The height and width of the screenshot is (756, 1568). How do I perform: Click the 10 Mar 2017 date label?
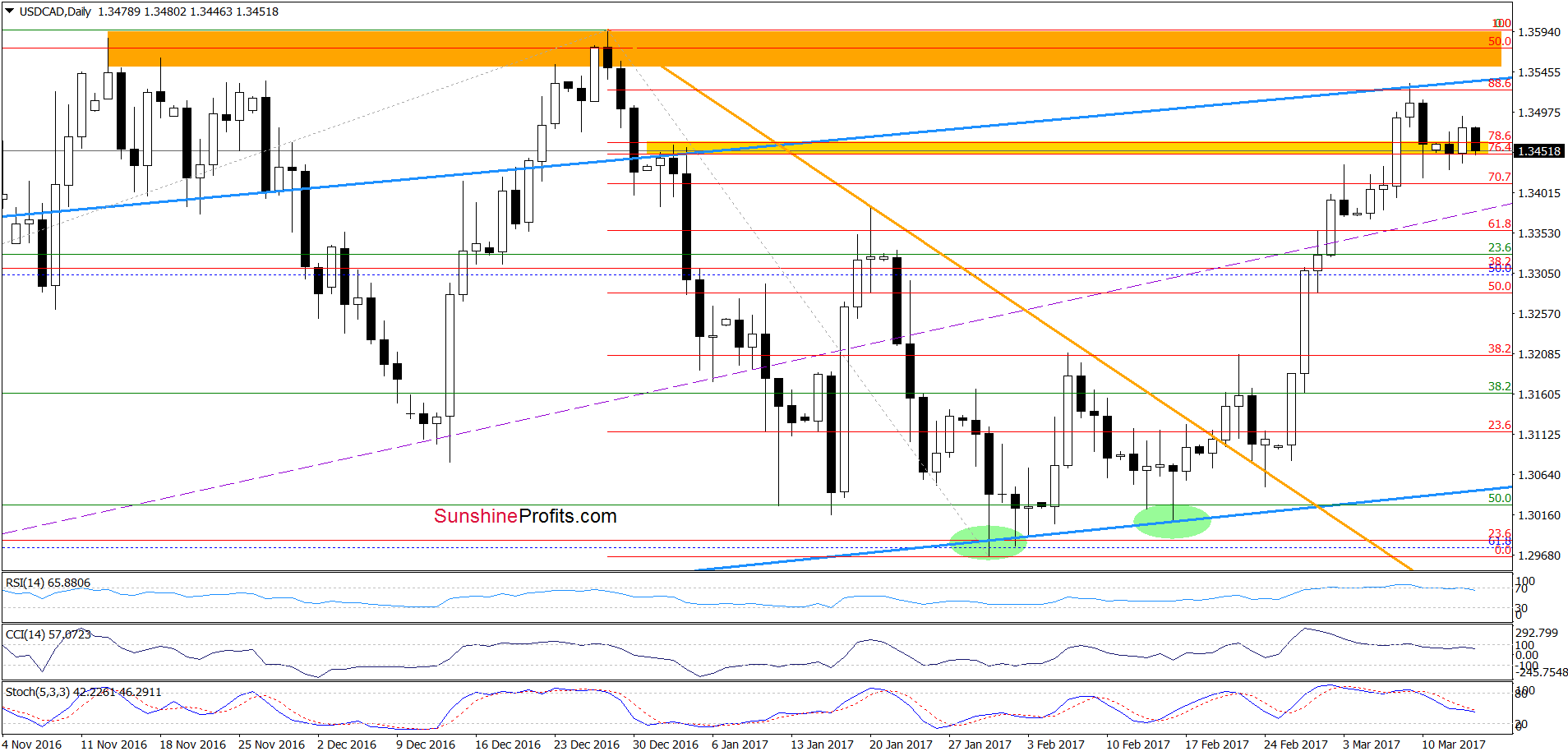point(1454,744)
